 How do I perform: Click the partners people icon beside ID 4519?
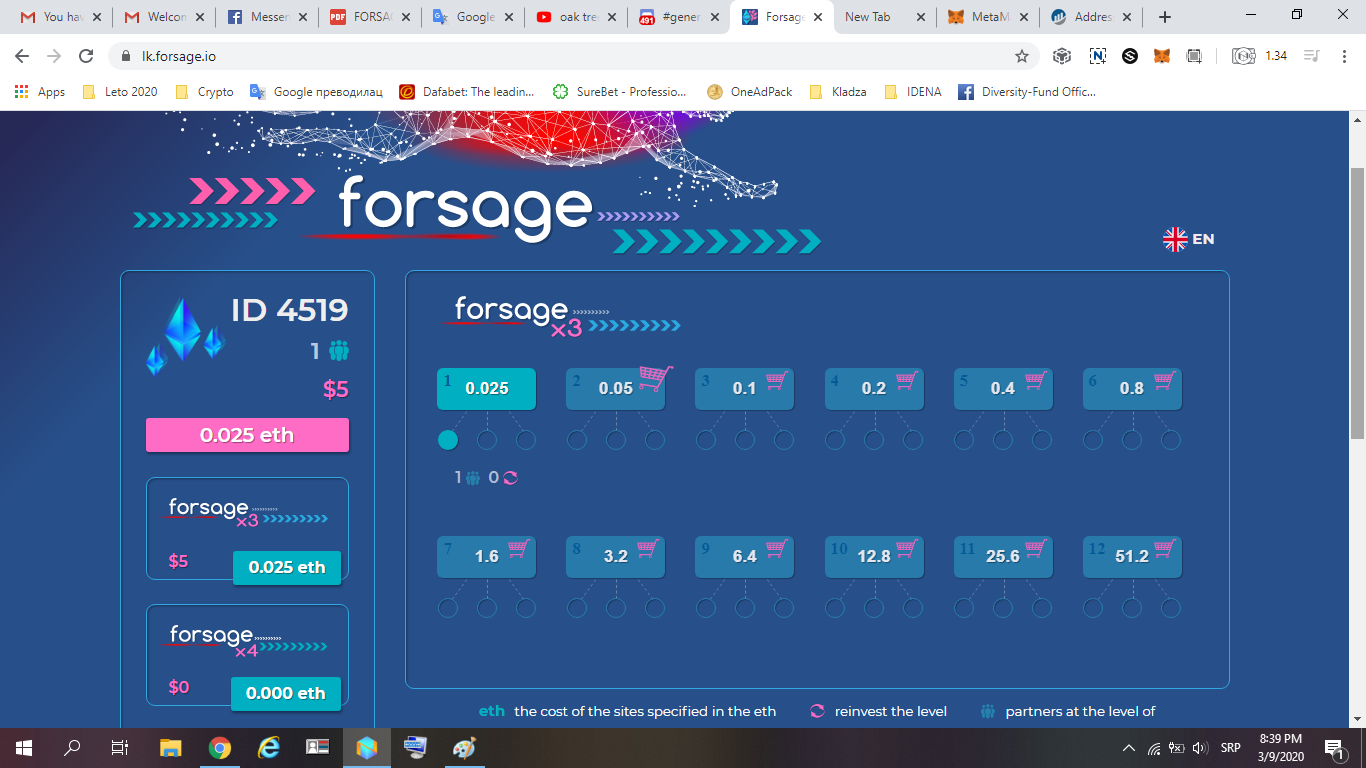[x=339, y=351]
